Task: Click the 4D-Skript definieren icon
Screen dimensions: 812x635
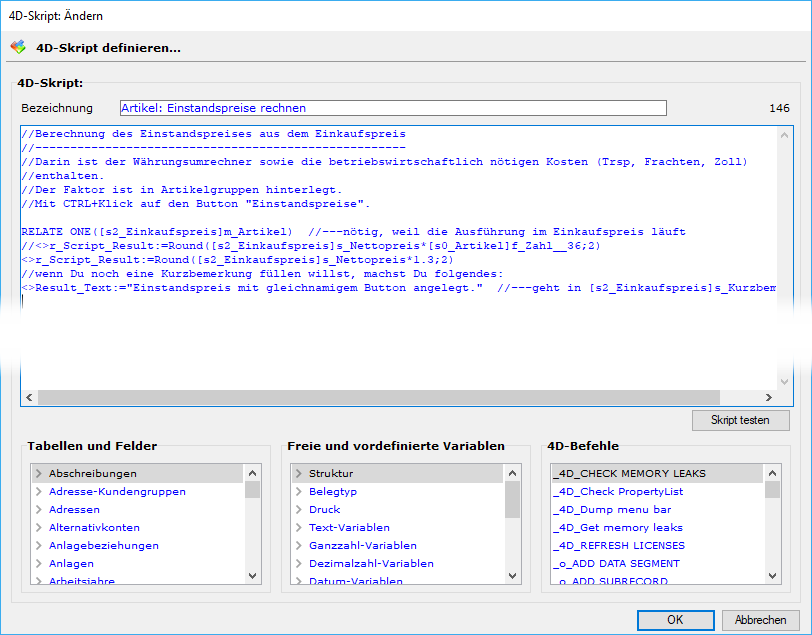Action: pyautogui.click(x=18, y=47)
